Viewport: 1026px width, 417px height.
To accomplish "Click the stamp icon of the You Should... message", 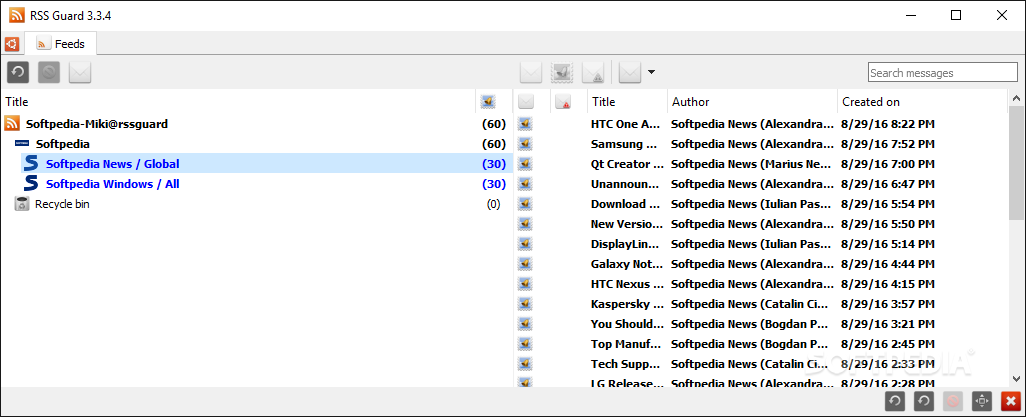I will point(524,324).
